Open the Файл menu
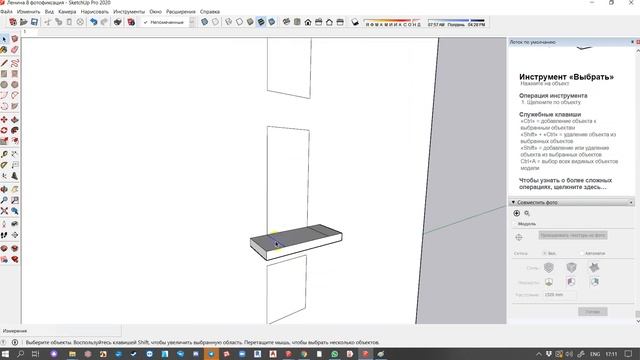Screen dimensions: 640x360 7,11
